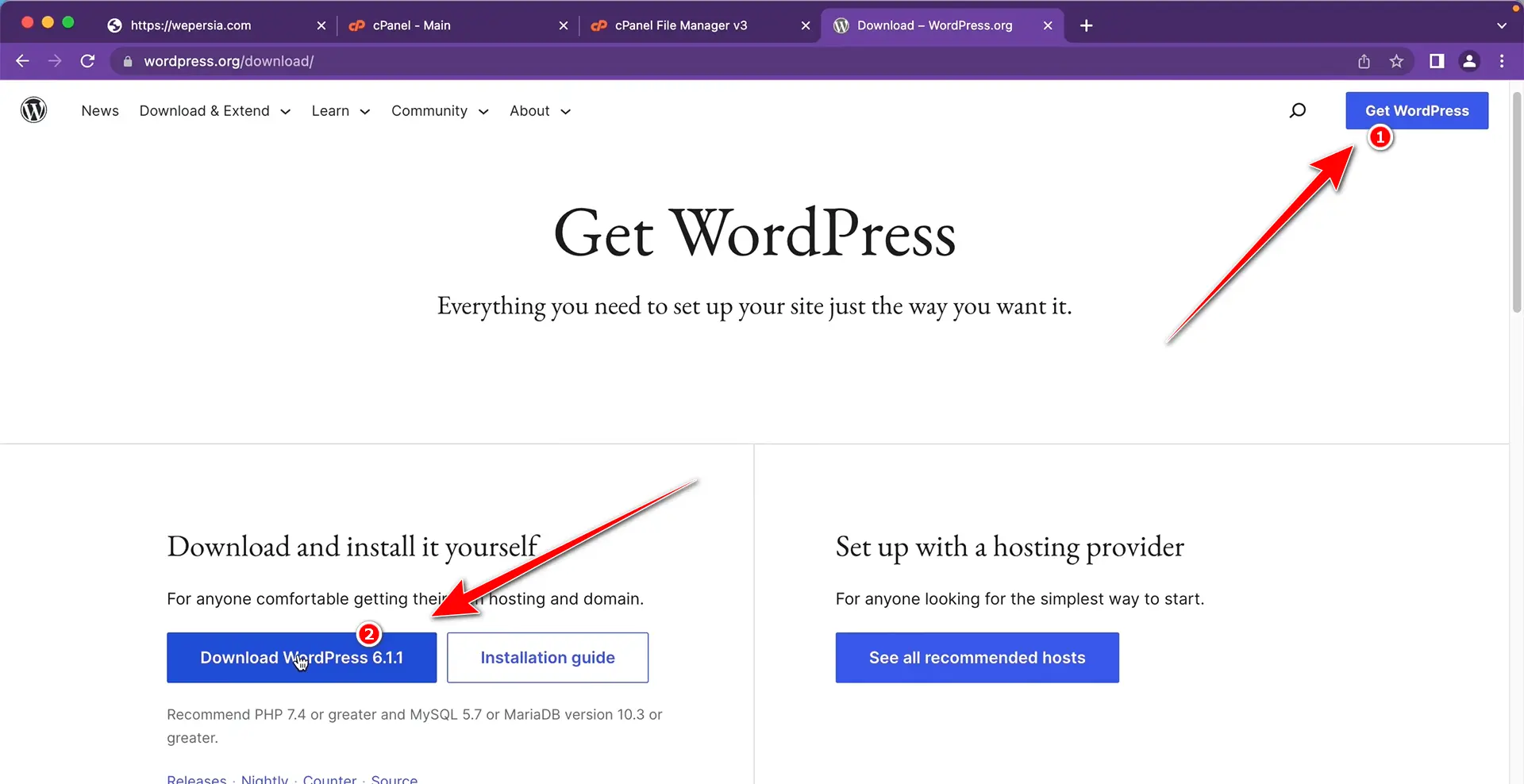This screenshot has height=784, width=1524.
Task: Click the WordPress logo icon
Action: point(33,110)
